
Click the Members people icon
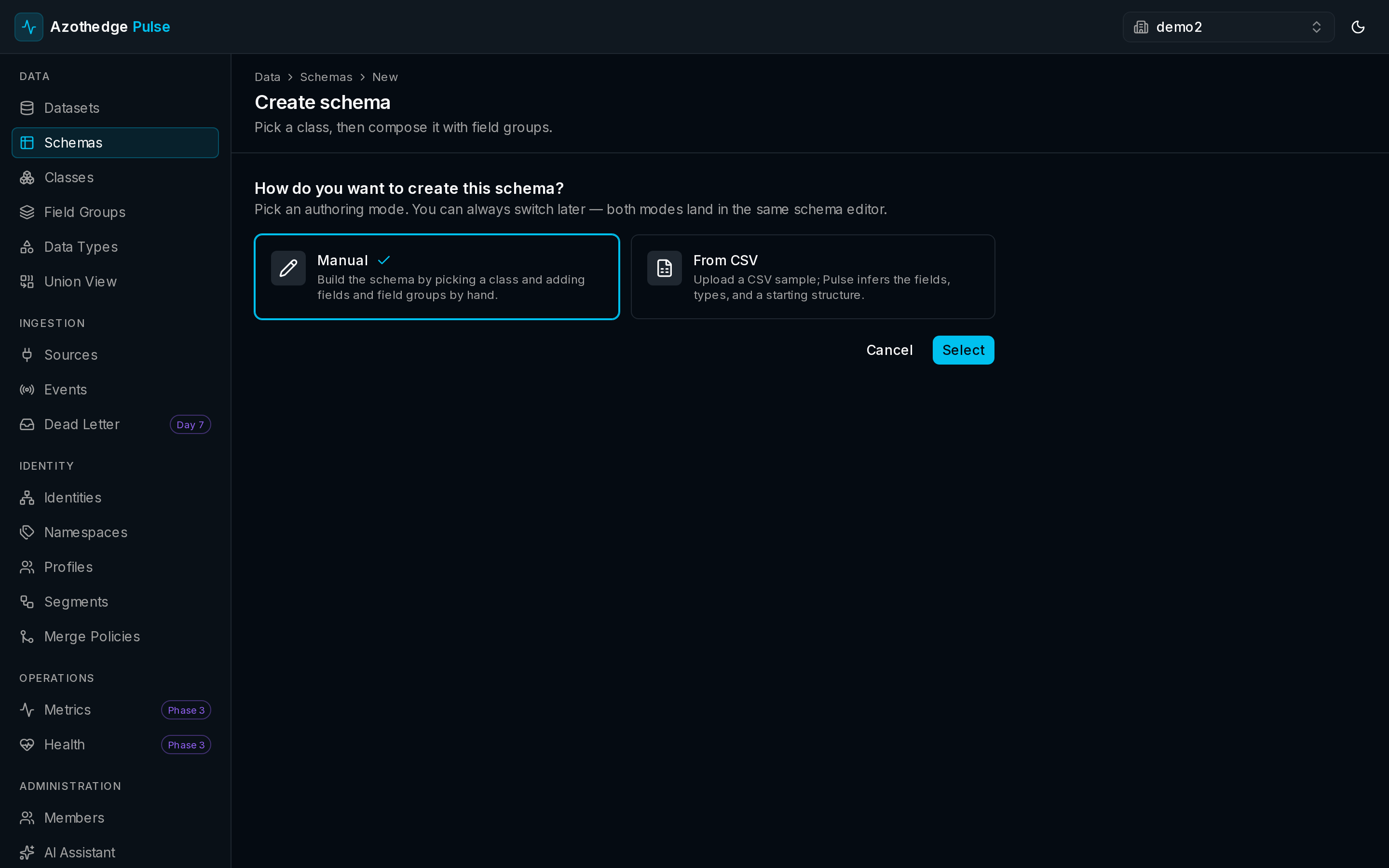(27, 818)
